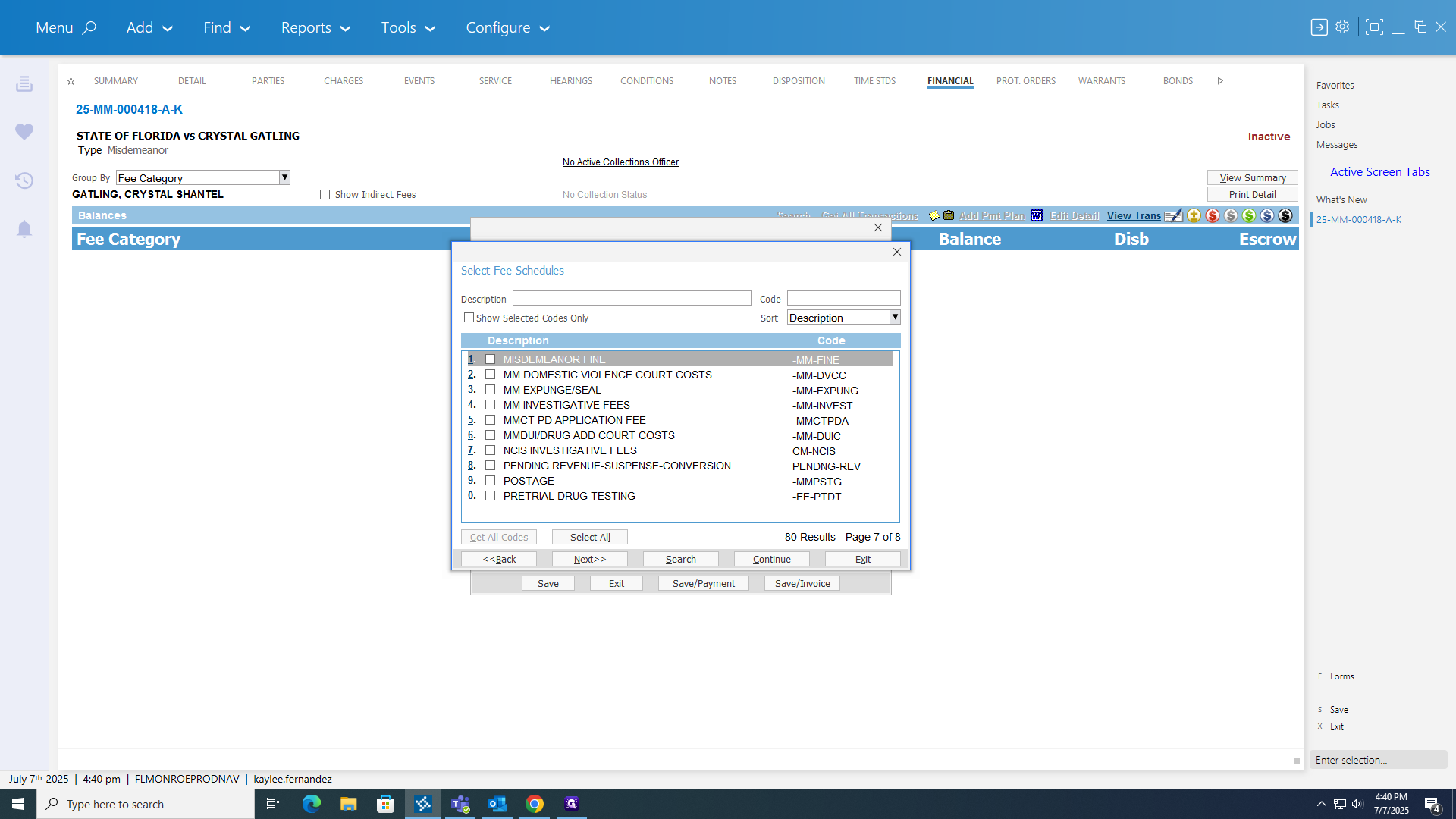The width and height of the screenshot is (1456, 819).
Task: Check the MISDEMEANOR FINE checkbox
Action: click(491, 359)
